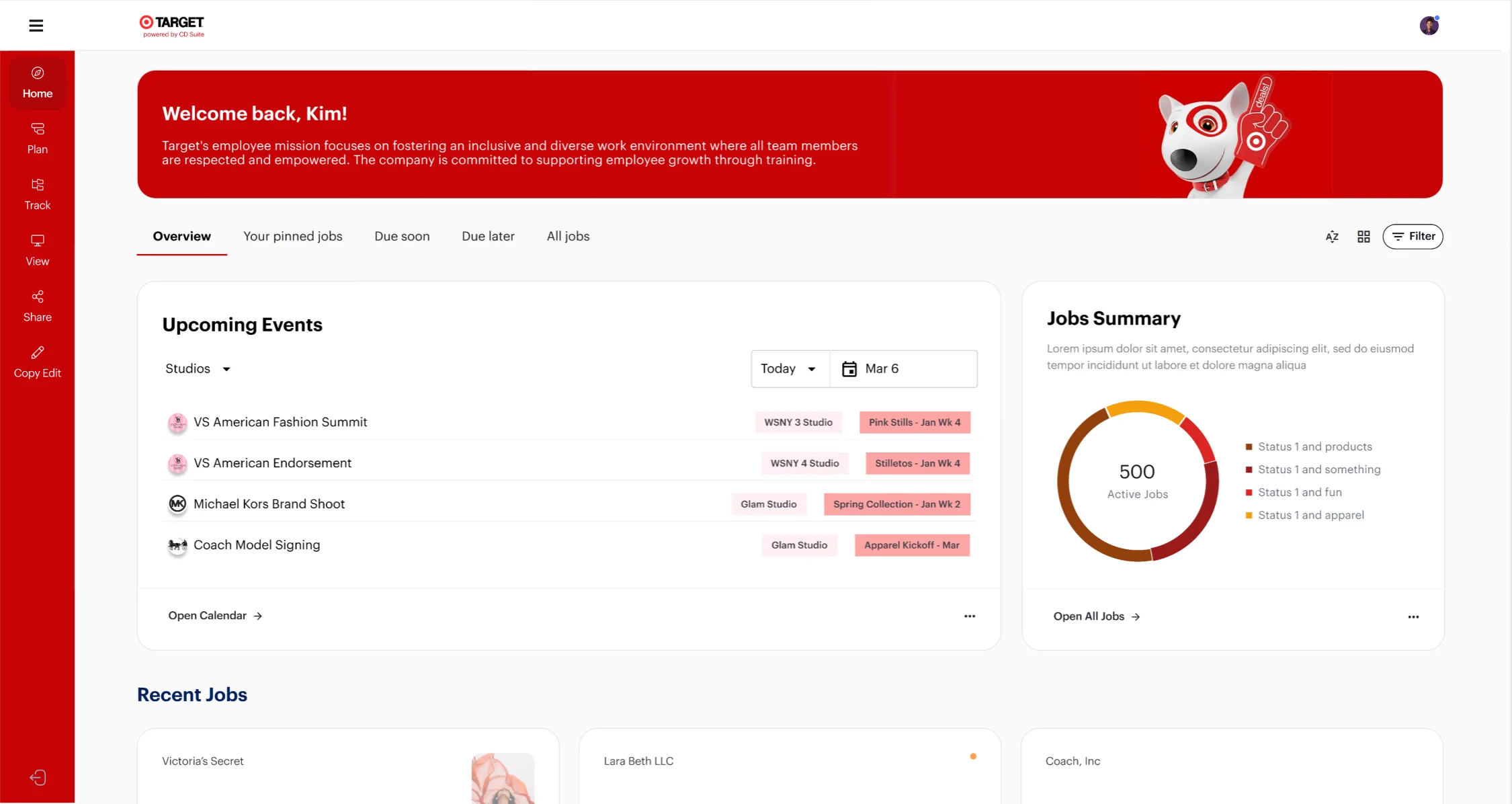Open VS American Endorsement event
Viewport: 1512px width, 804px height.
click(x=272, y=463)
